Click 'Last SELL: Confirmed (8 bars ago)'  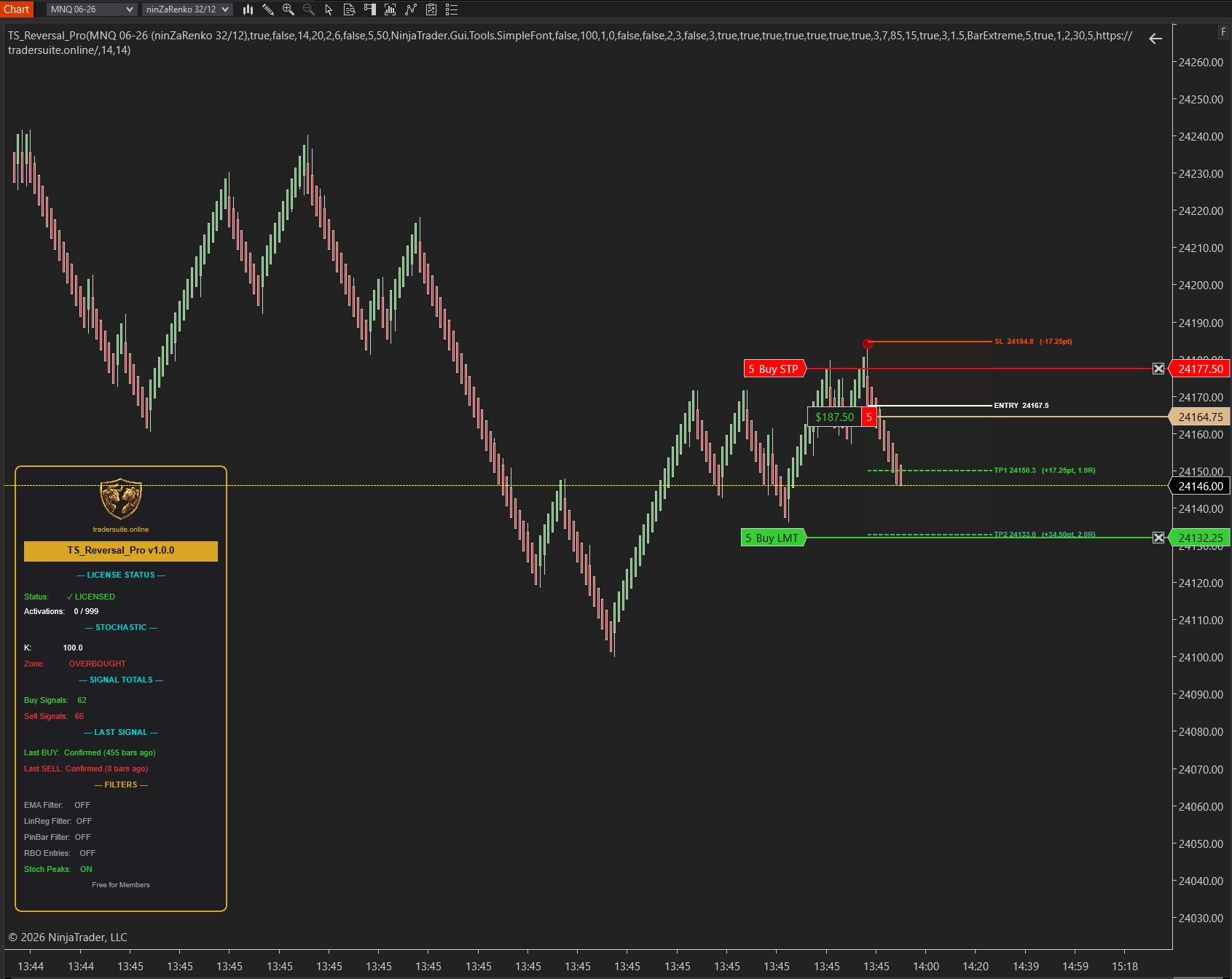(86, 768)
